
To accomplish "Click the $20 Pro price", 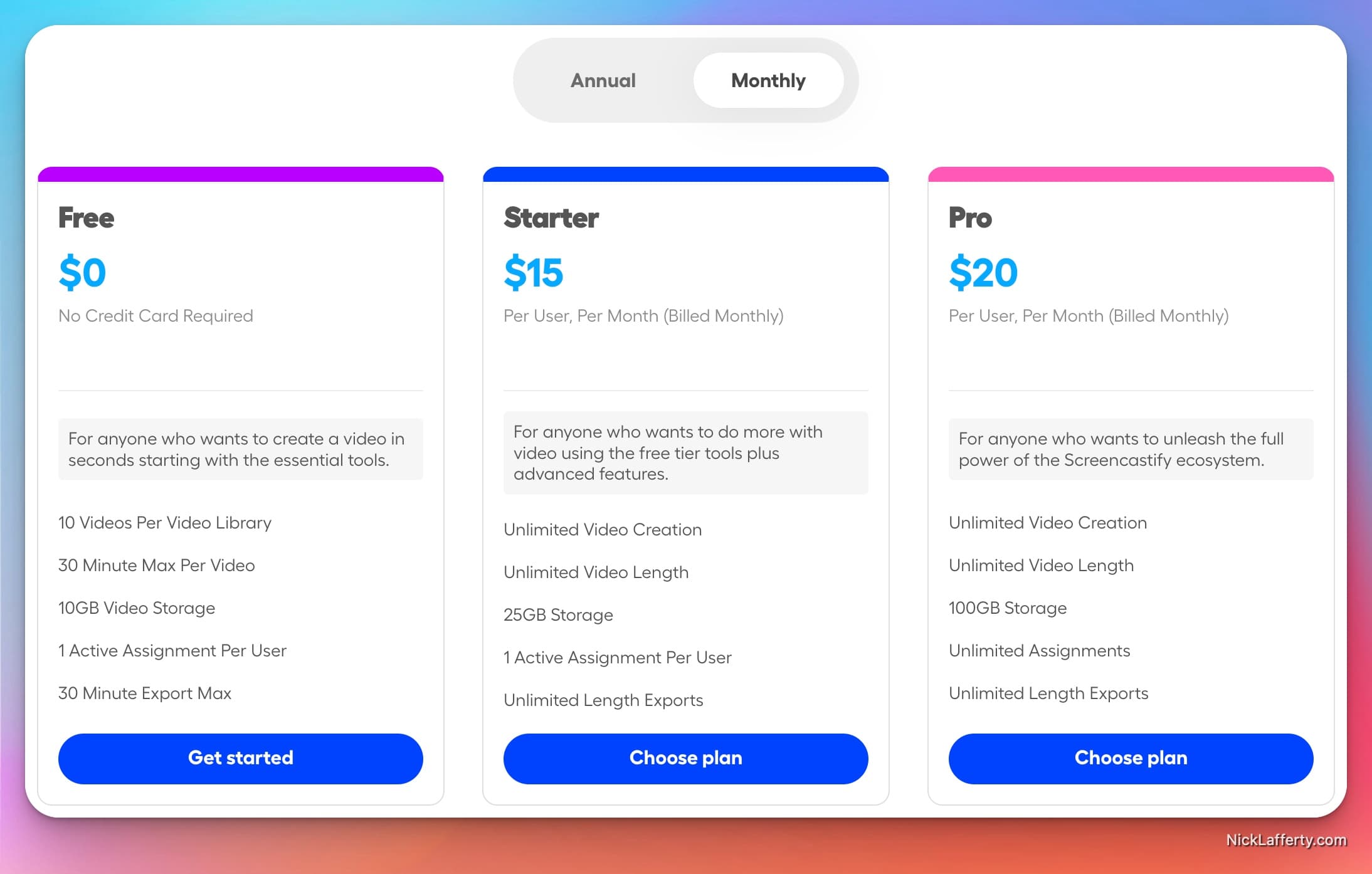I will click(x=983, y=272).
